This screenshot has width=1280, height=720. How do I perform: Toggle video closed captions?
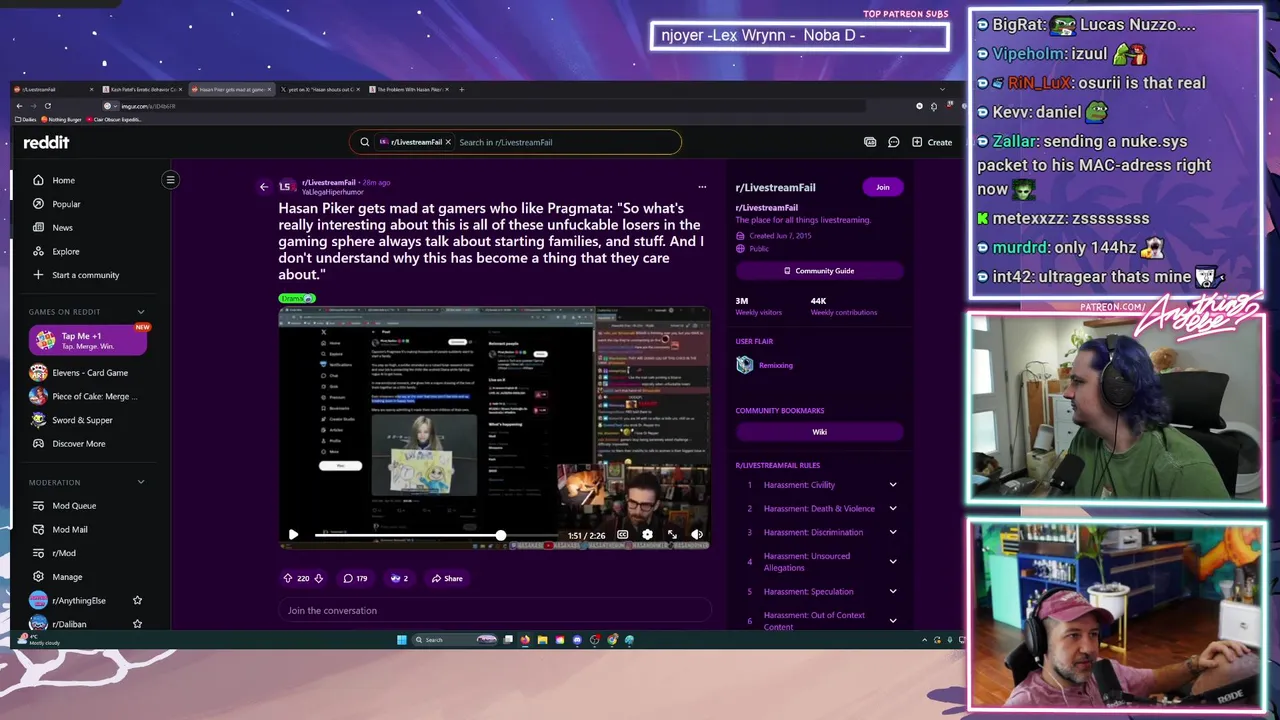622,535
